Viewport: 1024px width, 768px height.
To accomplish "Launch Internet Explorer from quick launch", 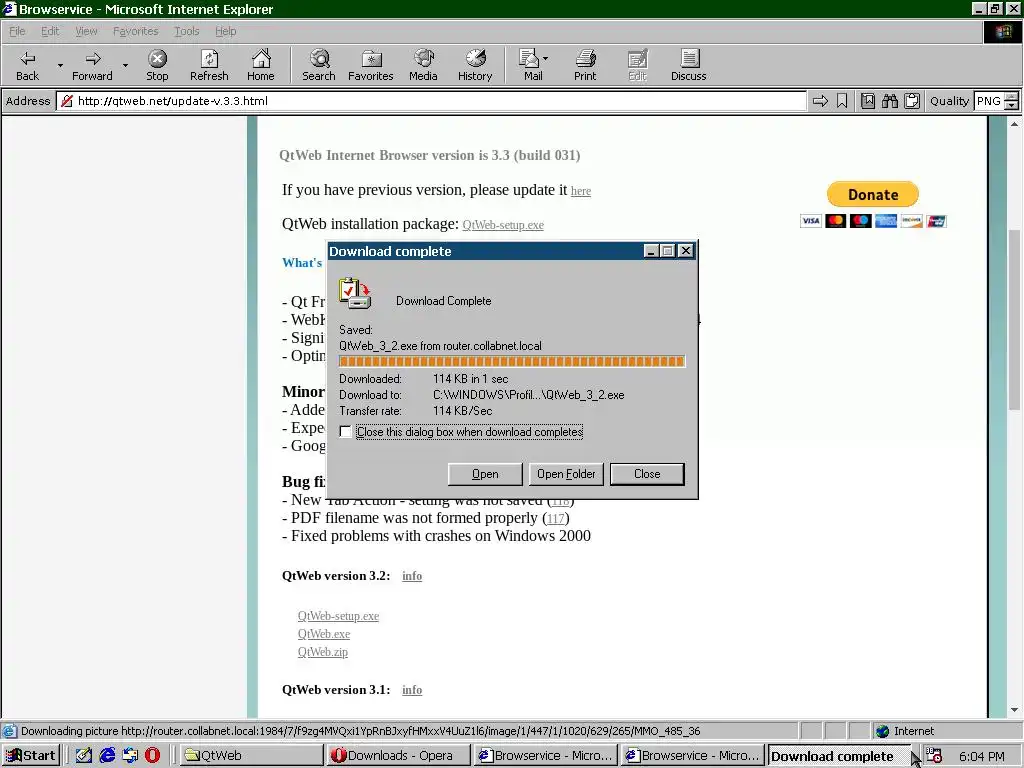I will pyautogui.click(x=107, y=755).
